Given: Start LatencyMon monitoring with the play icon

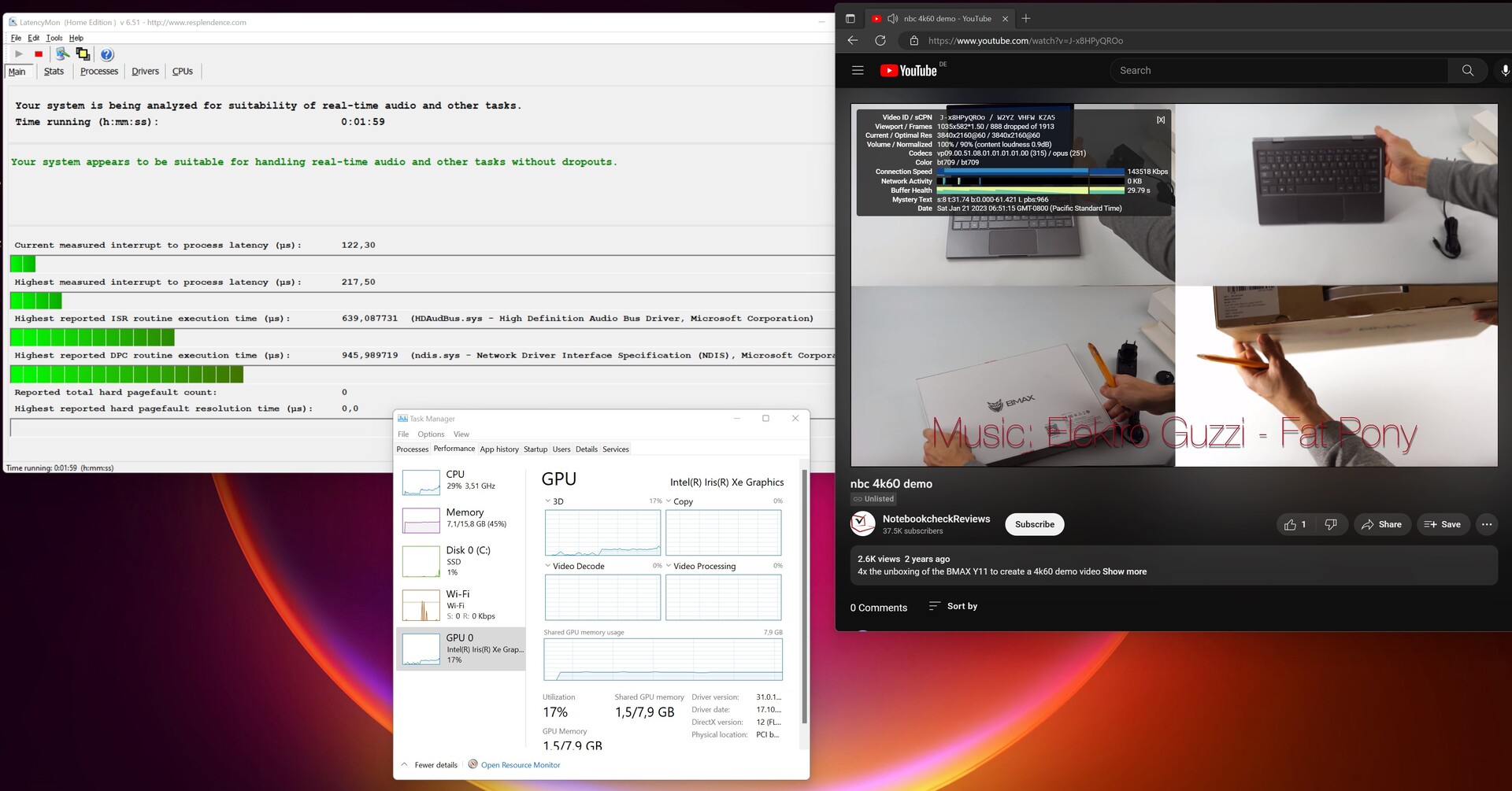Looking at the screenshot, I should [x=19, y=54].
